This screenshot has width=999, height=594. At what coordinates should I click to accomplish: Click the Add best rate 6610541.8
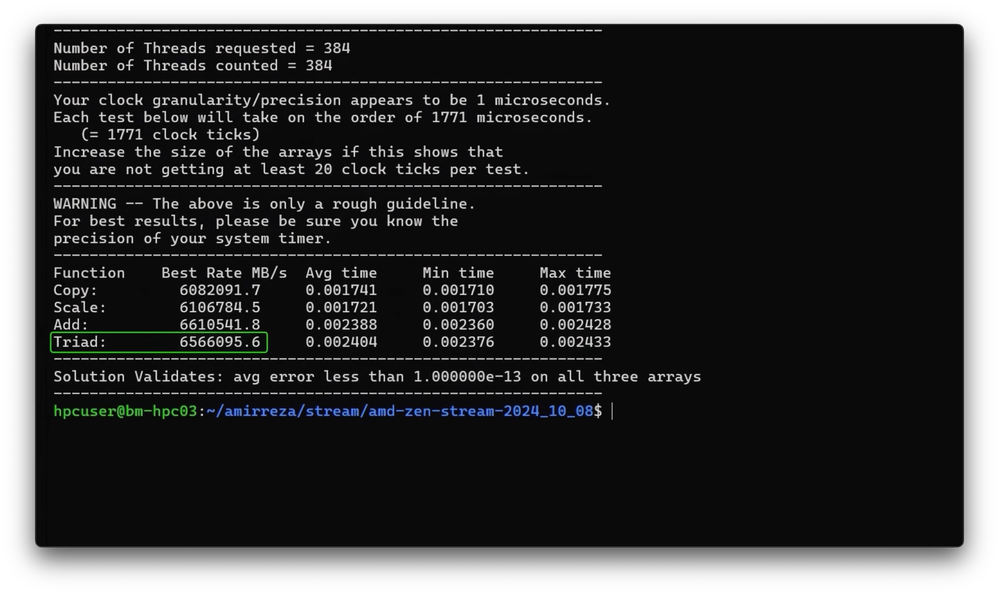tap(220, 324)
